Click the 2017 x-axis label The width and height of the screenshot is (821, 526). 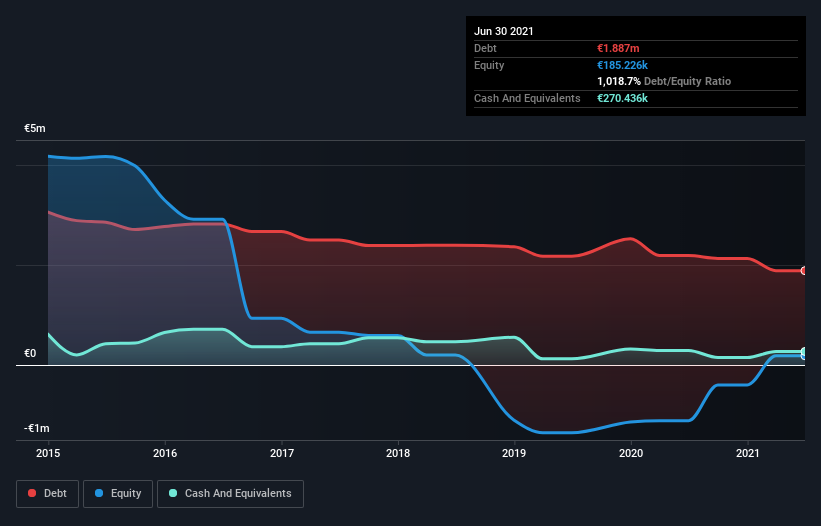pyautogui.click(x=282, y=453)
